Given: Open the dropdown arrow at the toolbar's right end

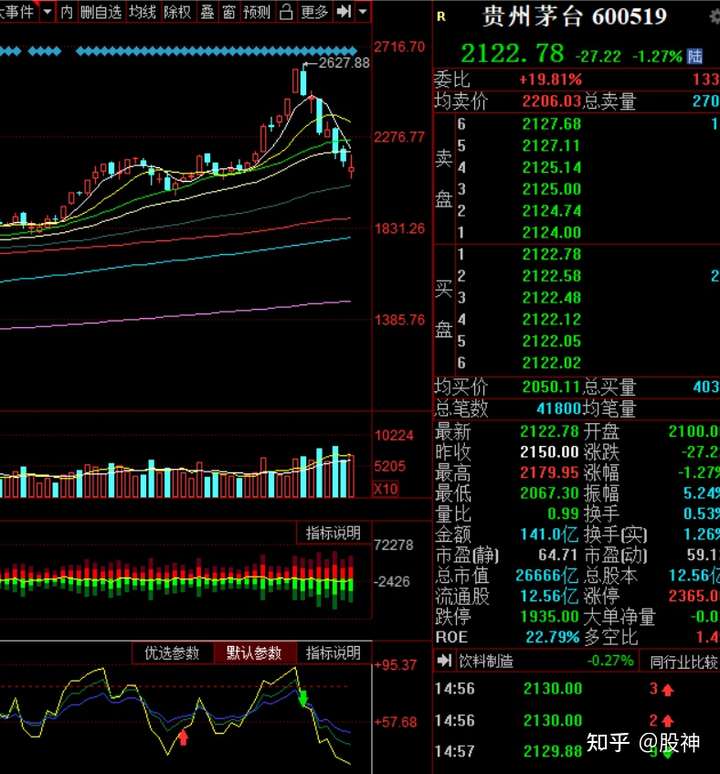Looking at the screenshot, I should coord(363,11).
